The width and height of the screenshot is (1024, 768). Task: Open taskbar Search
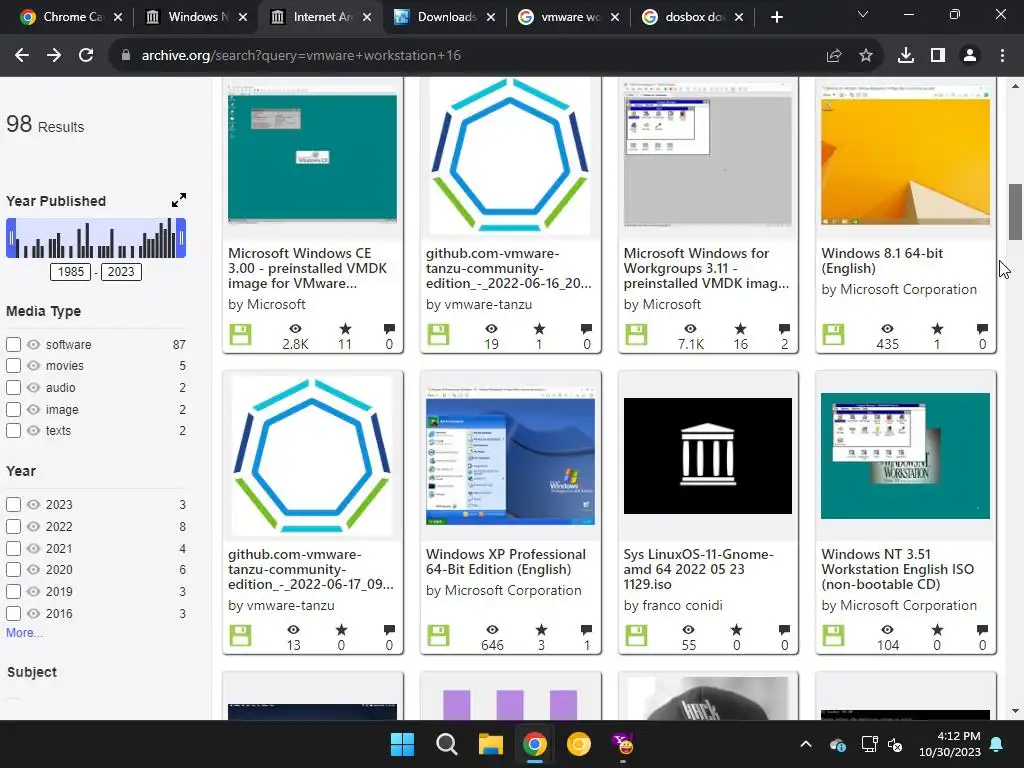447,744
